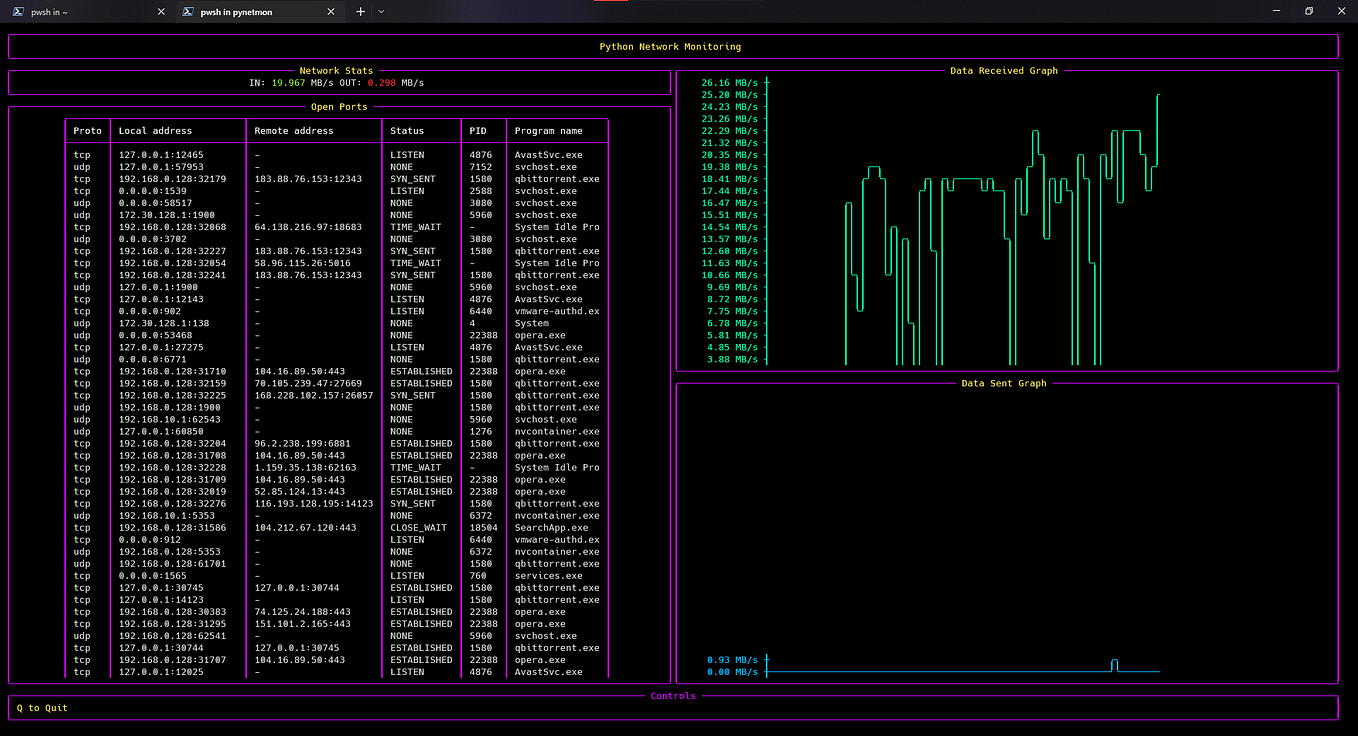Screen dimensions: 1358x736
Task: Select the "pwsh in pynetmon" tab
Action: (236, 12)
